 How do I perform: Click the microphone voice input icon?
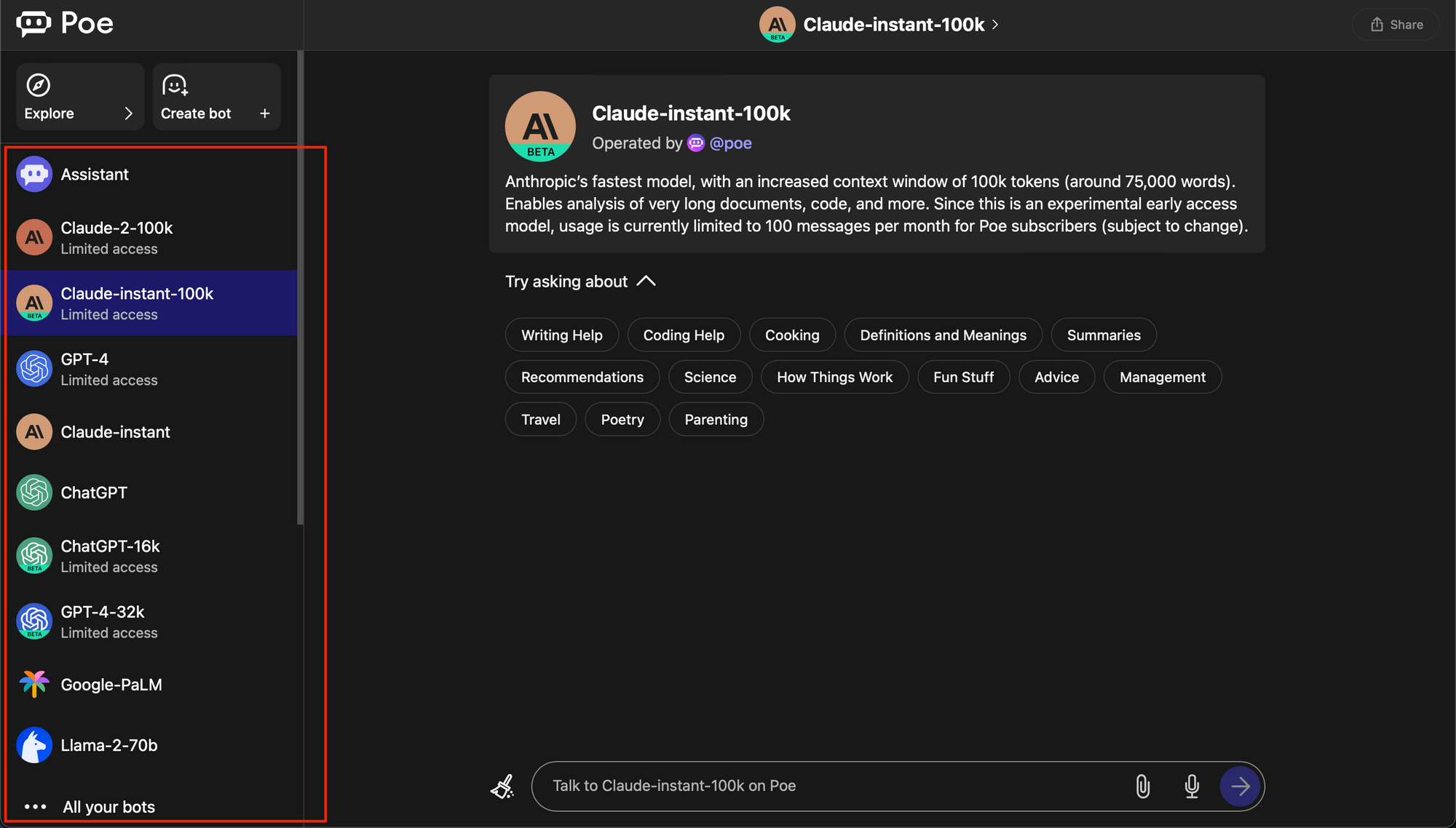(1191, 787)
